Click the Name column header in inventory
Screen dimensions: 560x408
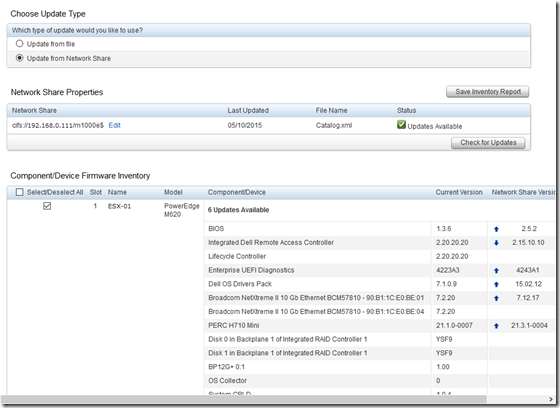(117, 192)
